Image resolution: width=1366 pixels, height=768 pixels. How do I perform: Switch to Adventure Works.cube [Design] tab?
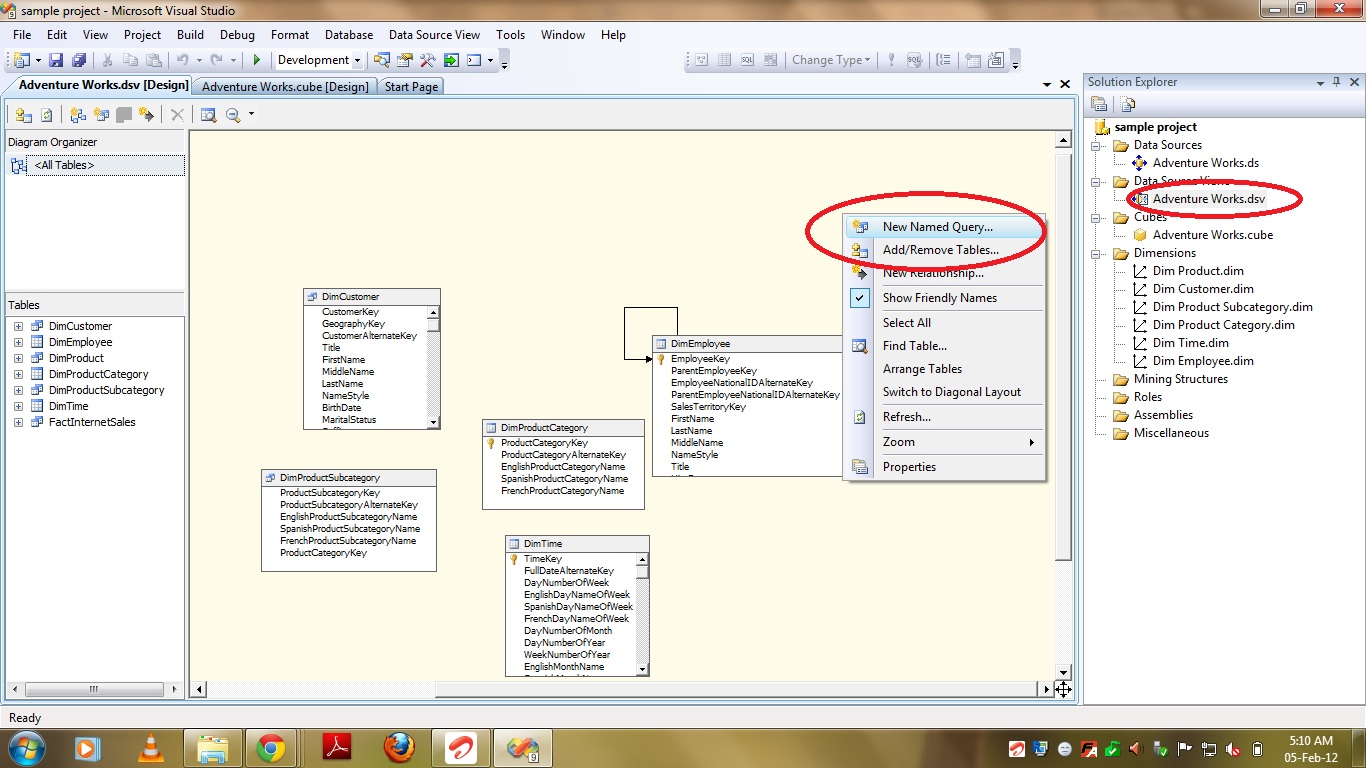pyautogui.click(x=285, y=87)
